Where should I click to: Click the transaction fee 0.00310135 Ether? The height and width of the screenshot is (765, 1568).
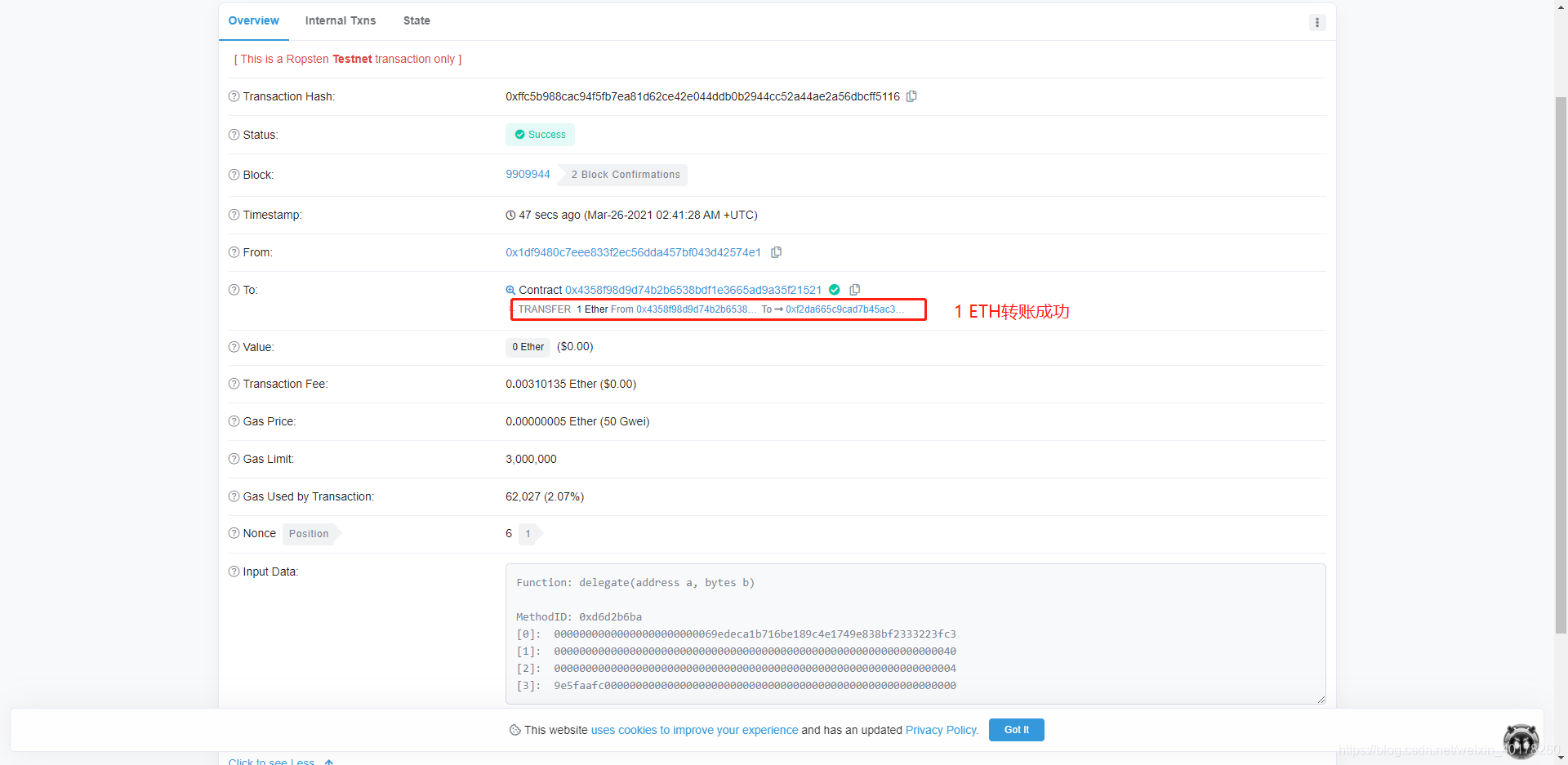pos(570,384)
